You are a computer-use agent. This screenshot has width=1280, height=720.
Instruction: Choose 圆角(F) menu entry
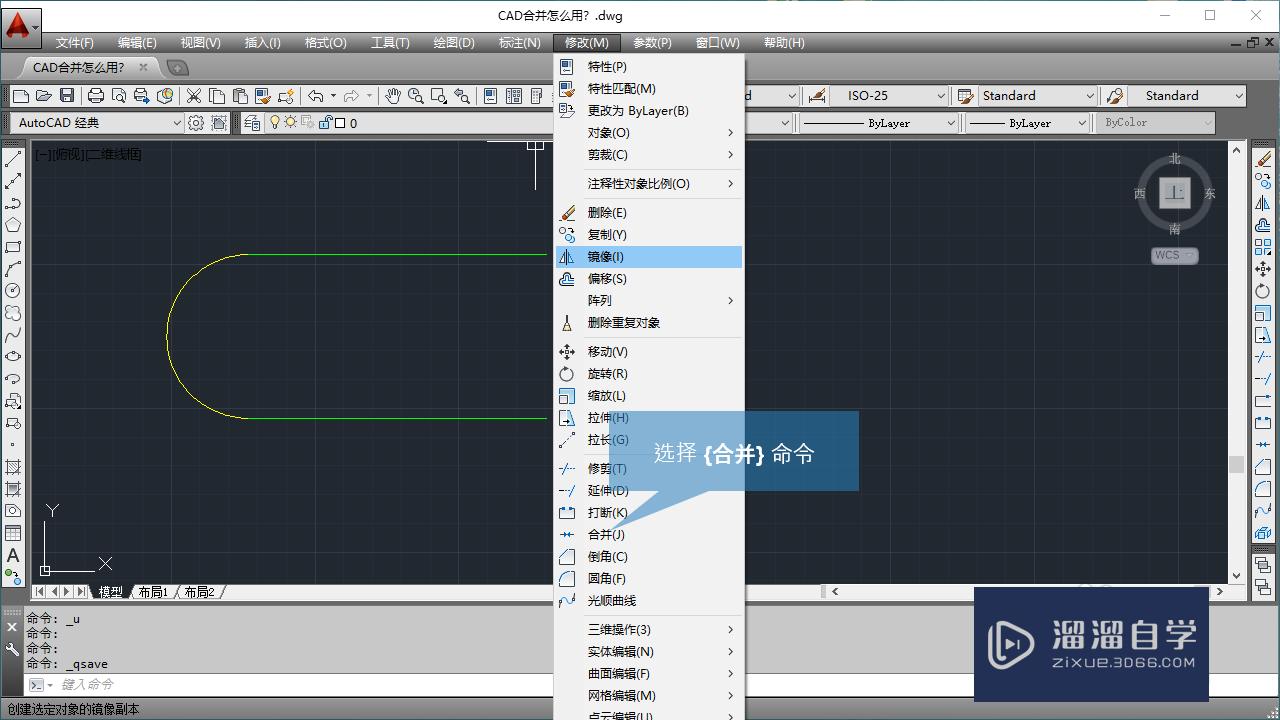pos(649,579)
